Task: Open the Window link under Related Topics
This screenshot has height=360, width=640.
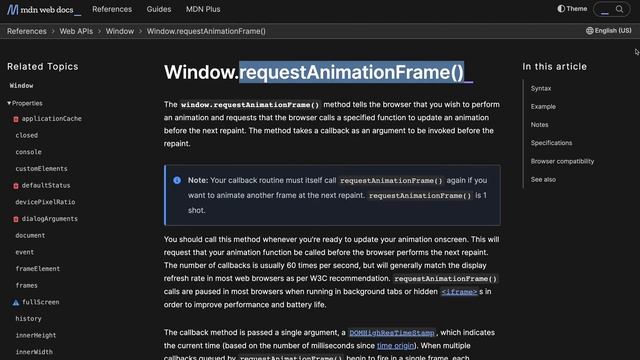Action: click(x=21, y=86)
